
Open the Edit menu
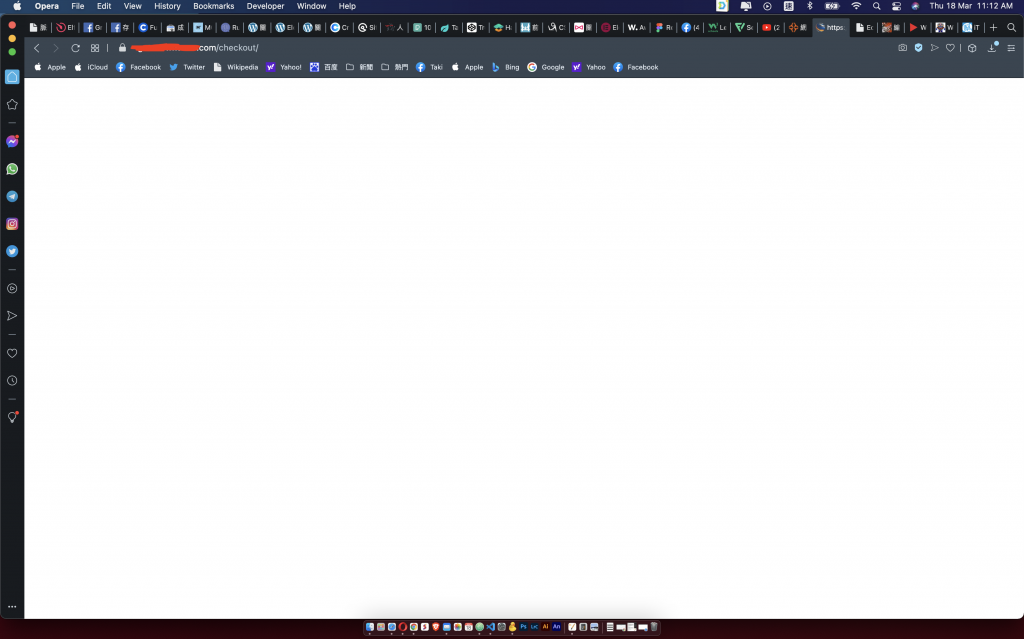pyautogui.click(x=104, y=6)
